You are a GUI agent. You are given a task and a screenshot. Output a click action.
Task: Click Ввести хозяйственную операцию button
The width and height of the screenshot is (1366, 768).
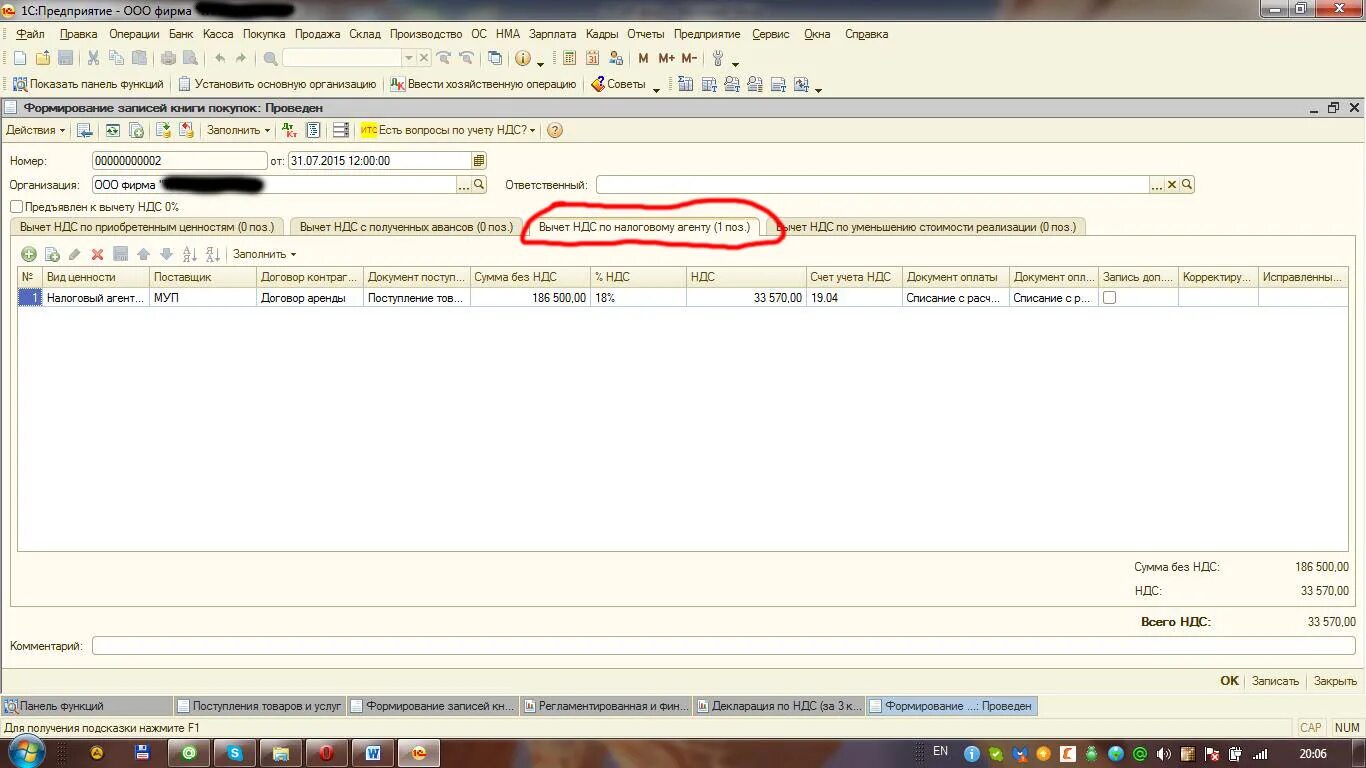[484, 84]
